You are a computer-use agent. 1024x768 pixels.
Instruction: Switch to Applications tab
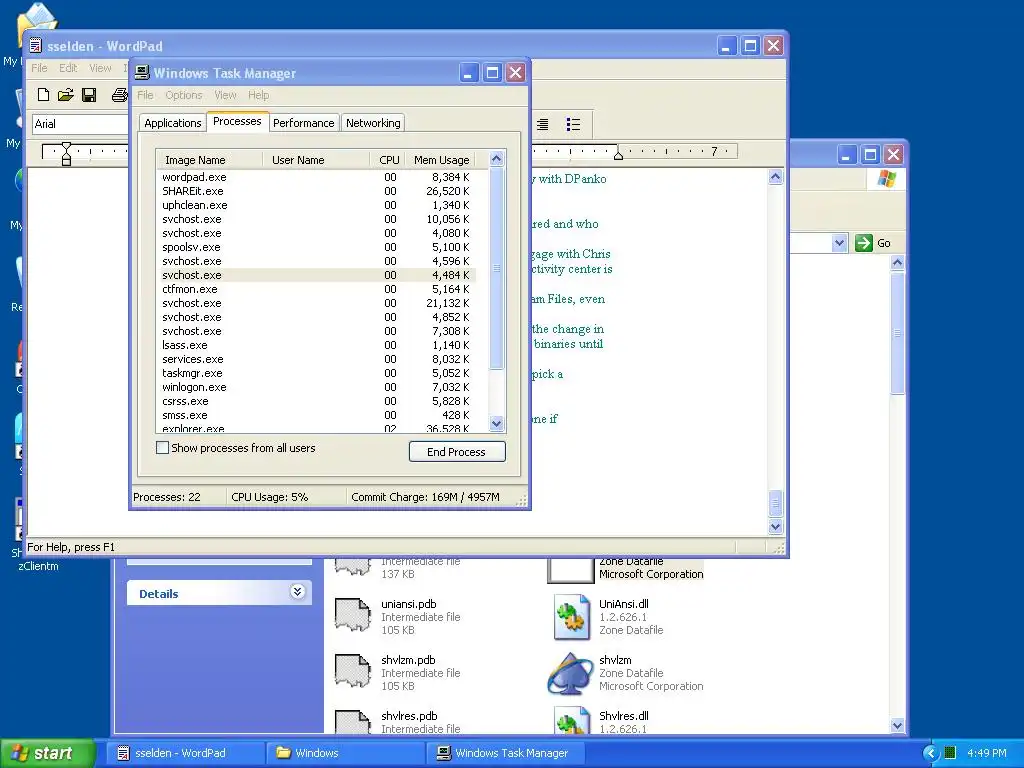click(173, 123)
